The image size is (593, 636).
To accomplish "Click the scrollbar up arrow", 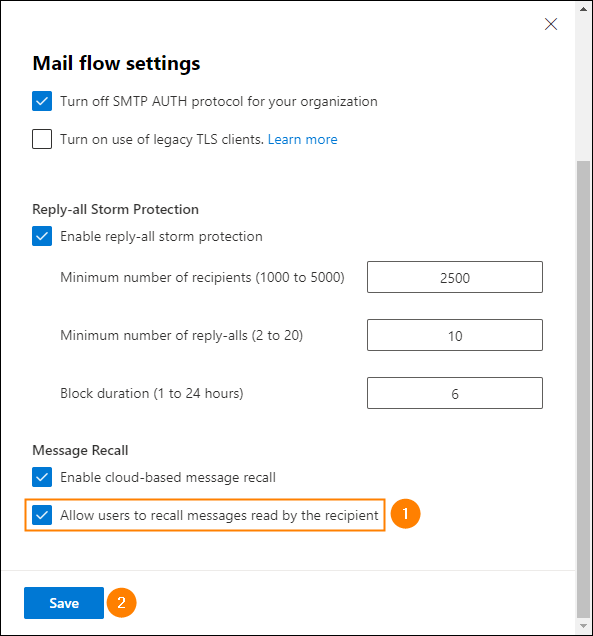I will click(x=583, y=9).
